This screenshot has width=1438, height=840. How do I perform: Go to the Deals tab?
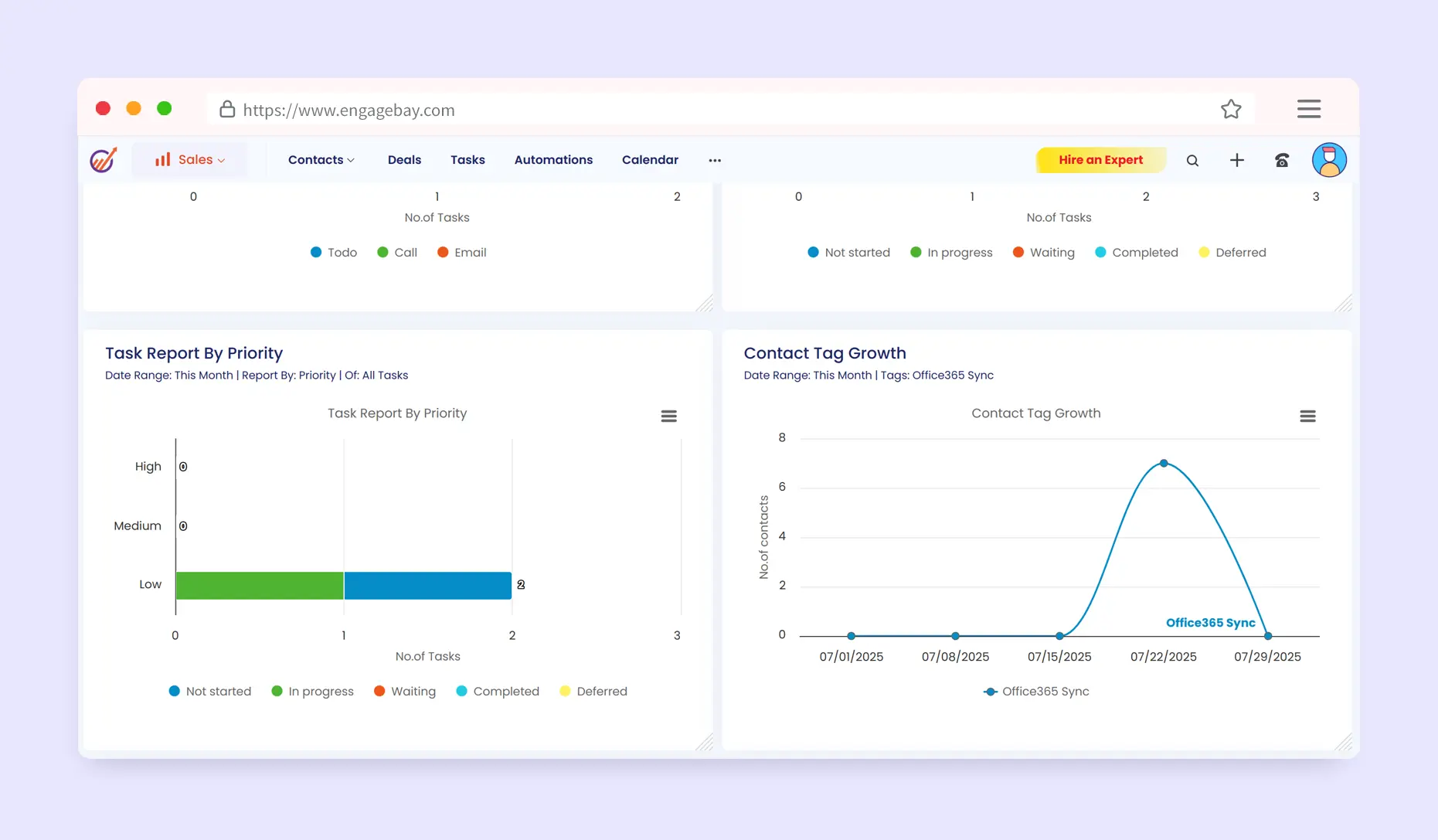(404, 160)
